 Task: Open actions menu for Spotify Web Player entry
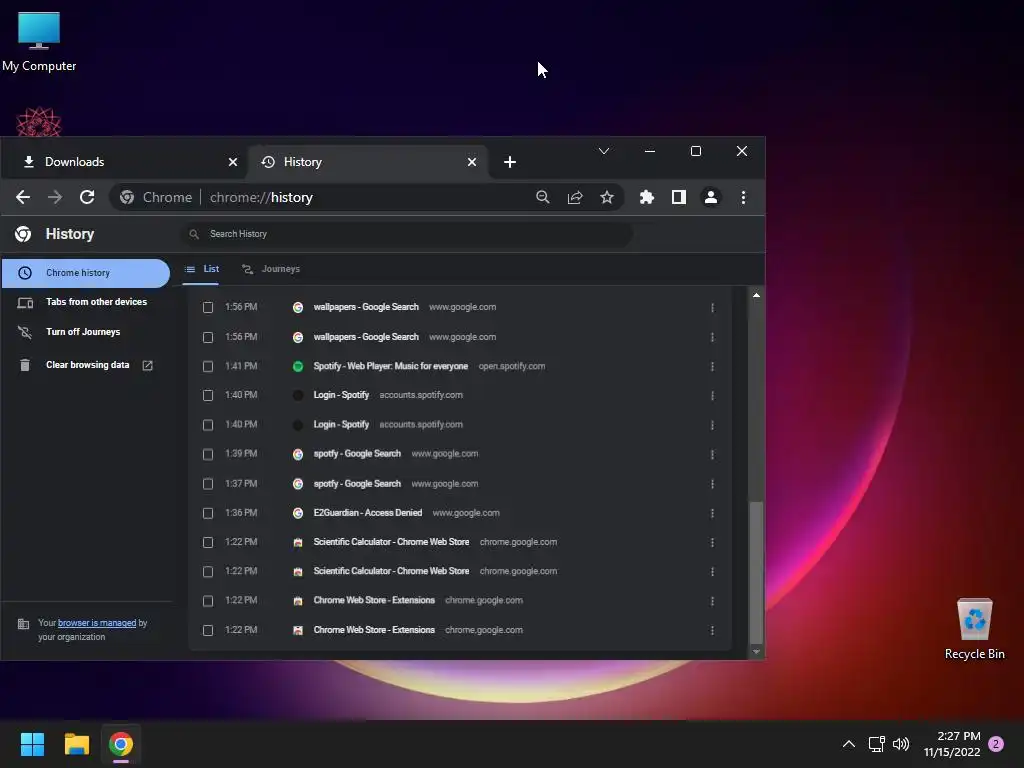(712, 366)
